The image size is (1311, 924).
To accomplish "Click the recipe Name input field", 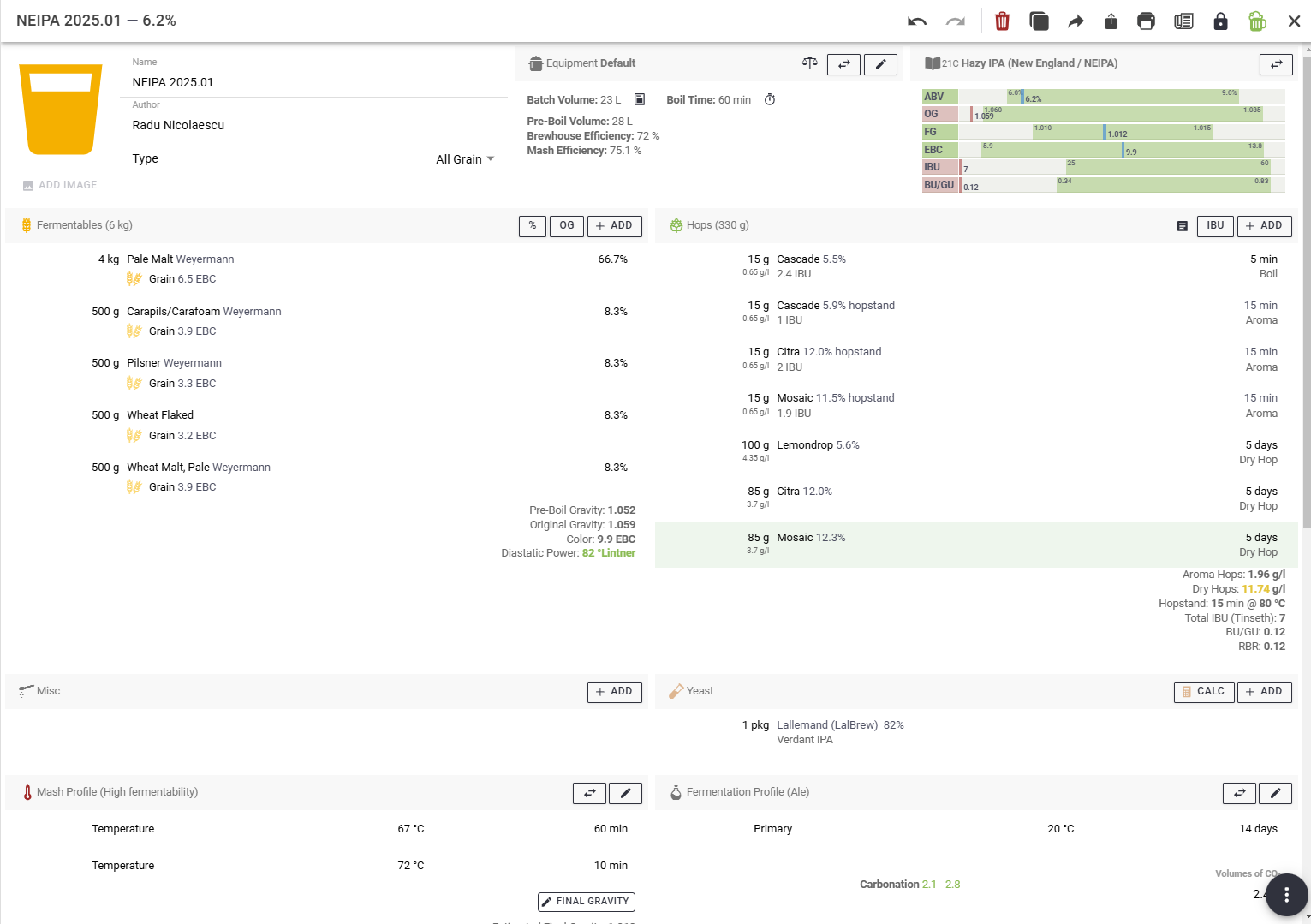I will 317,82.
